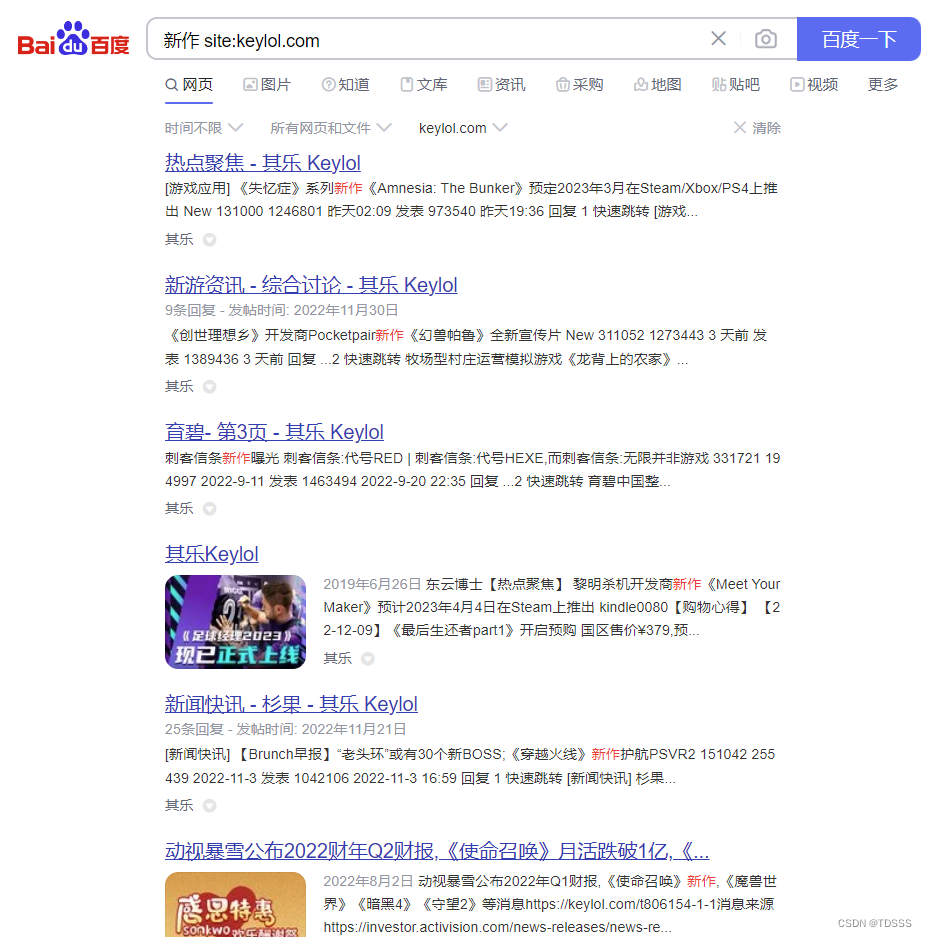
Task: Click 清除 to clear filters
Action: (757, 128)
